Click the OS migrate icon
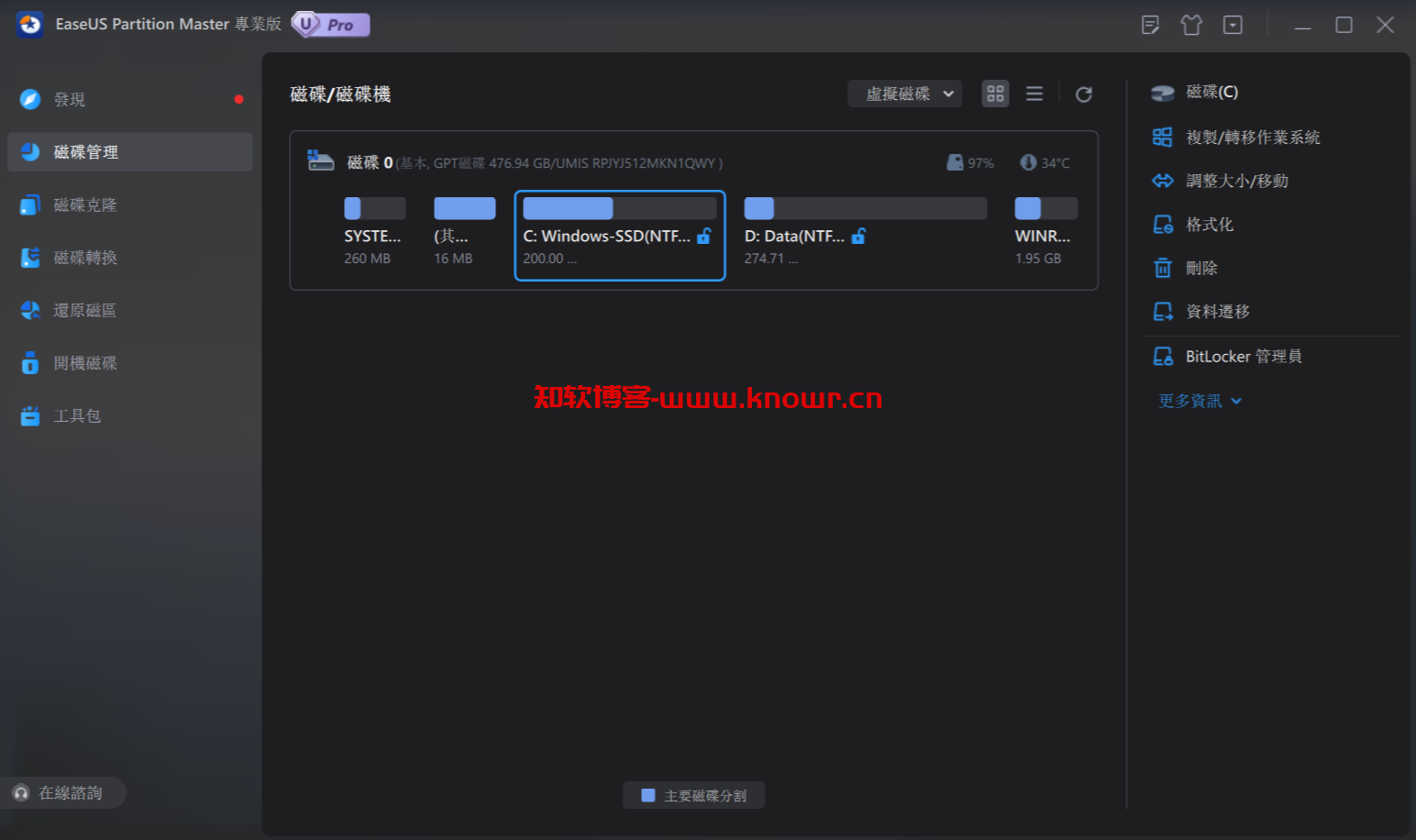 1163,138
